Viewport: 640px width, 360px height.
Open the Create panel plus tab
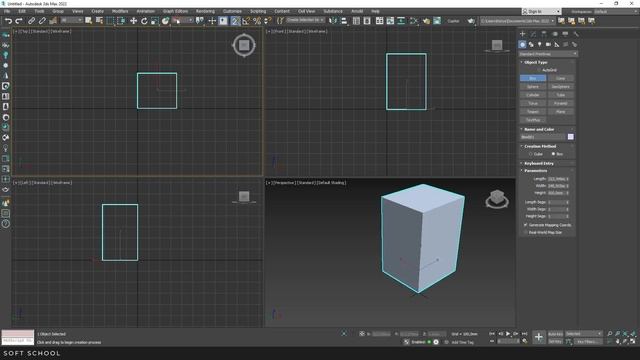(522, 34)
